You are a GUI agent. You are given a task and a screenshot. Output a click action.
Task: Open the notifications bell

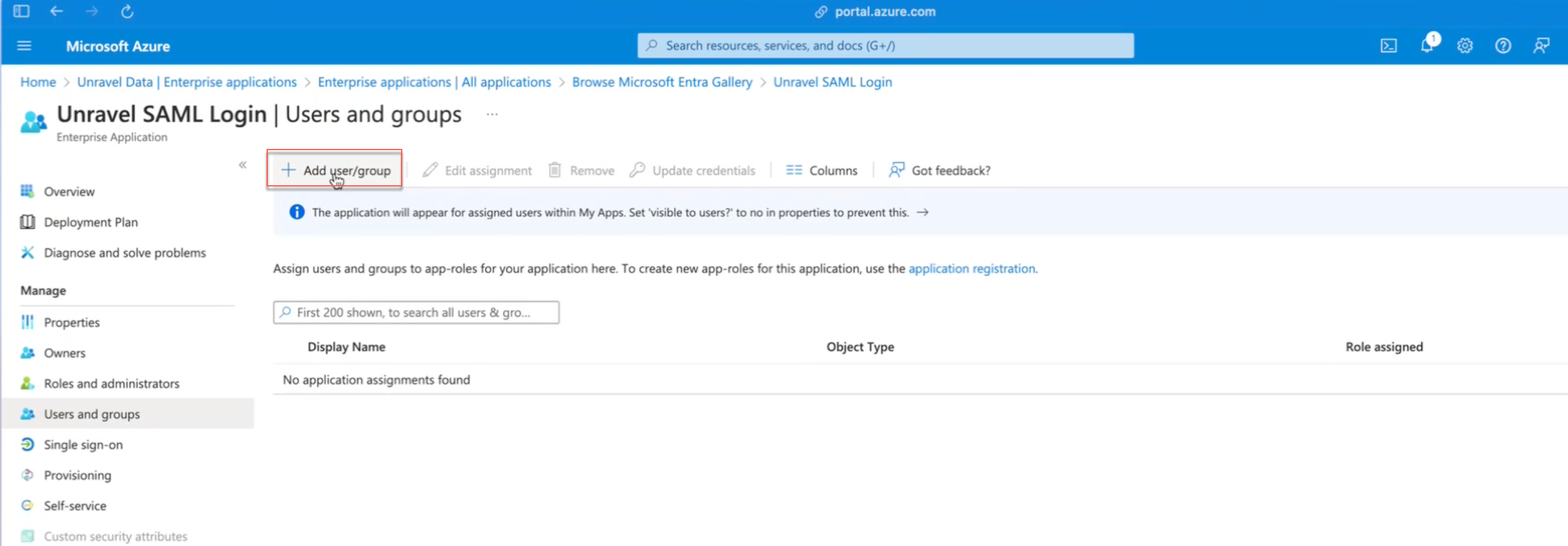[1427, 45]
